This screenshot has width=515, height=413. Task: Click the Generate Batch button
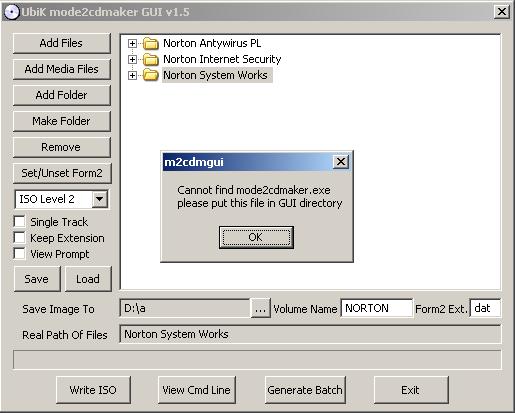coord(305,390)
